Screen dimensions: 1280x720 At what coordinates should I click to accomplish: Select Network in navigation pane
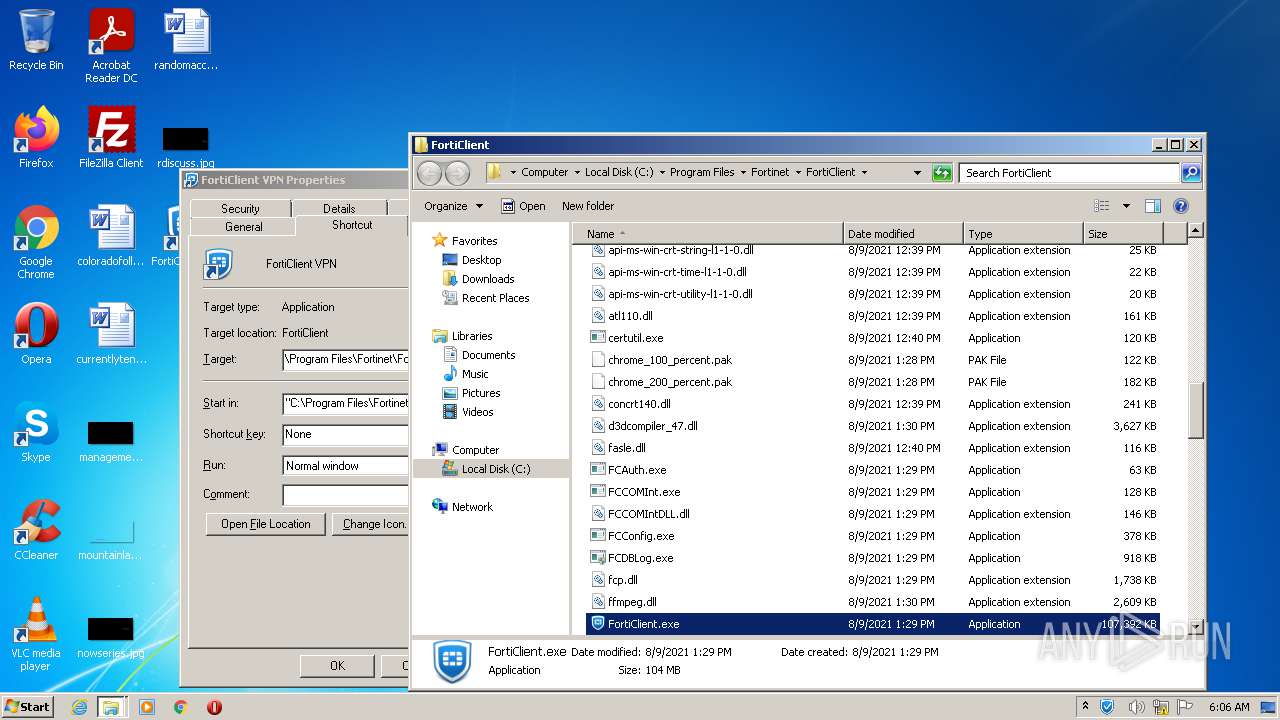[472, 507]
